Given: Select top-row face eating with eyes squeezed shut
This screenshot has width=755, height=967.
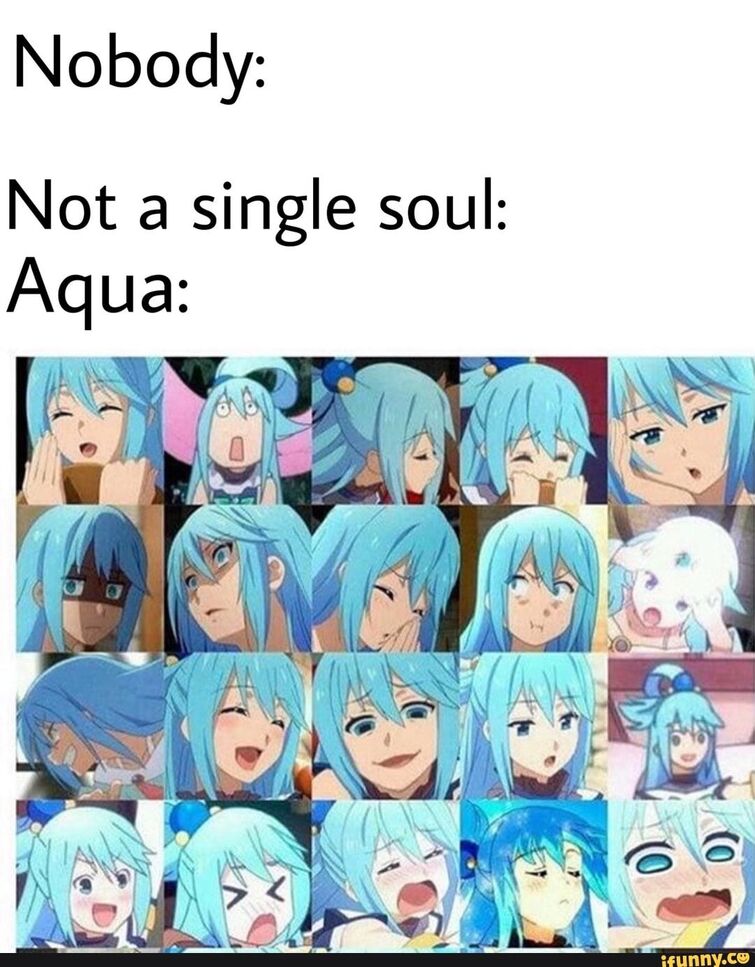Looking at the screenshot, I should (534, 430).
